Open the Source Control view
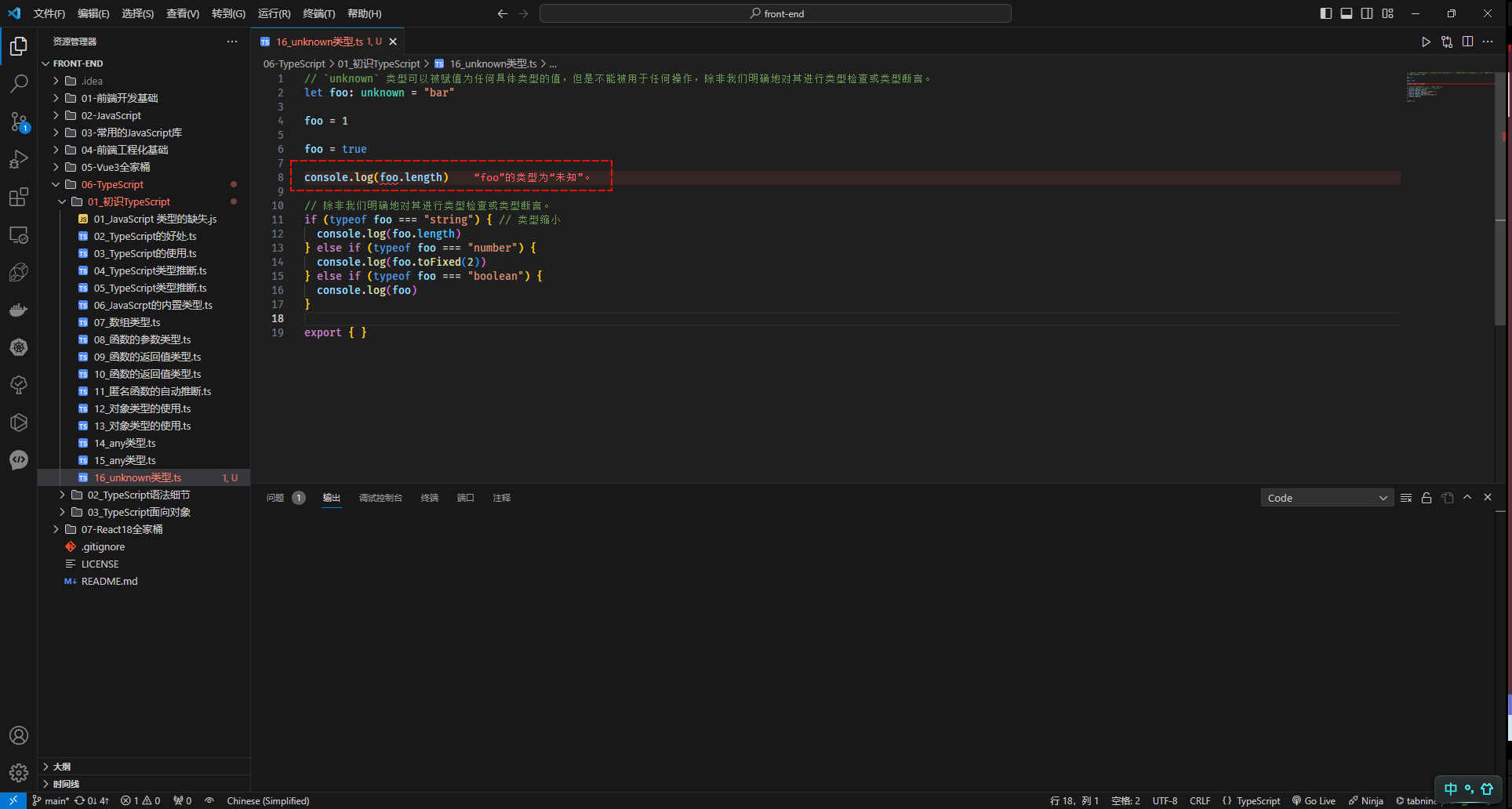Viewport: 1512px width, 809px height. point(19,122)
